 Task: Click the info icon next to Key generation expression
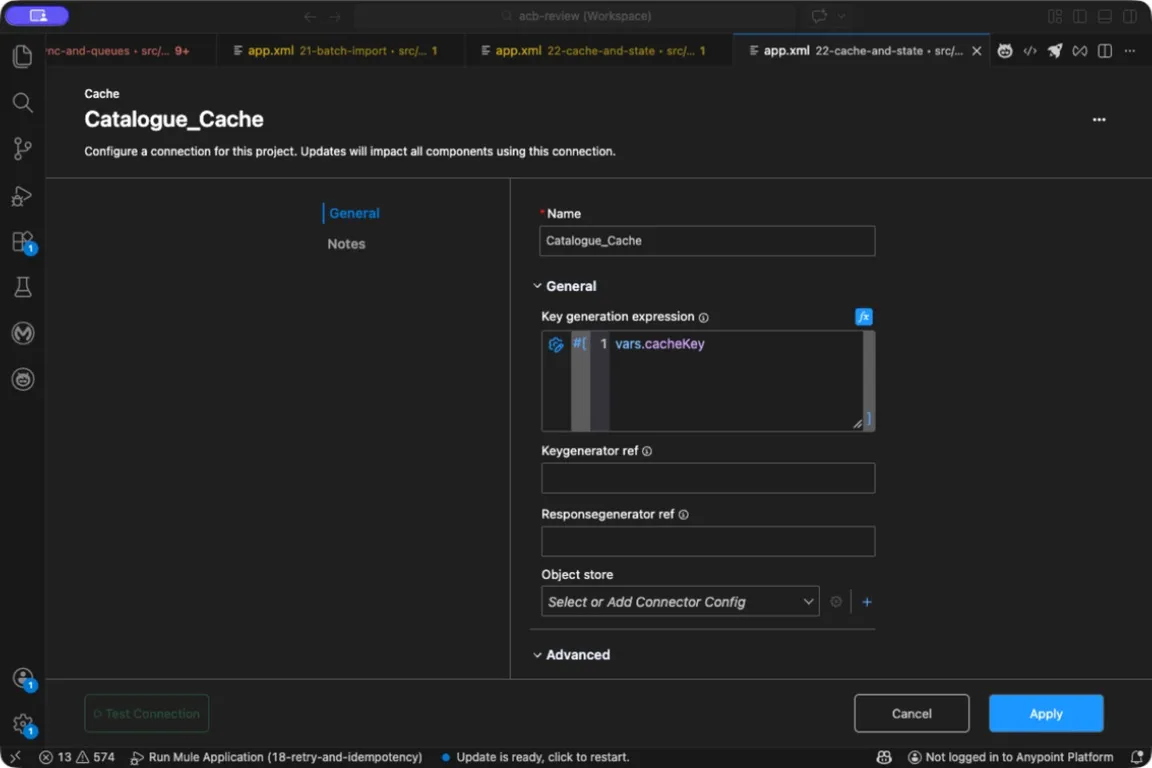[704, 317]
